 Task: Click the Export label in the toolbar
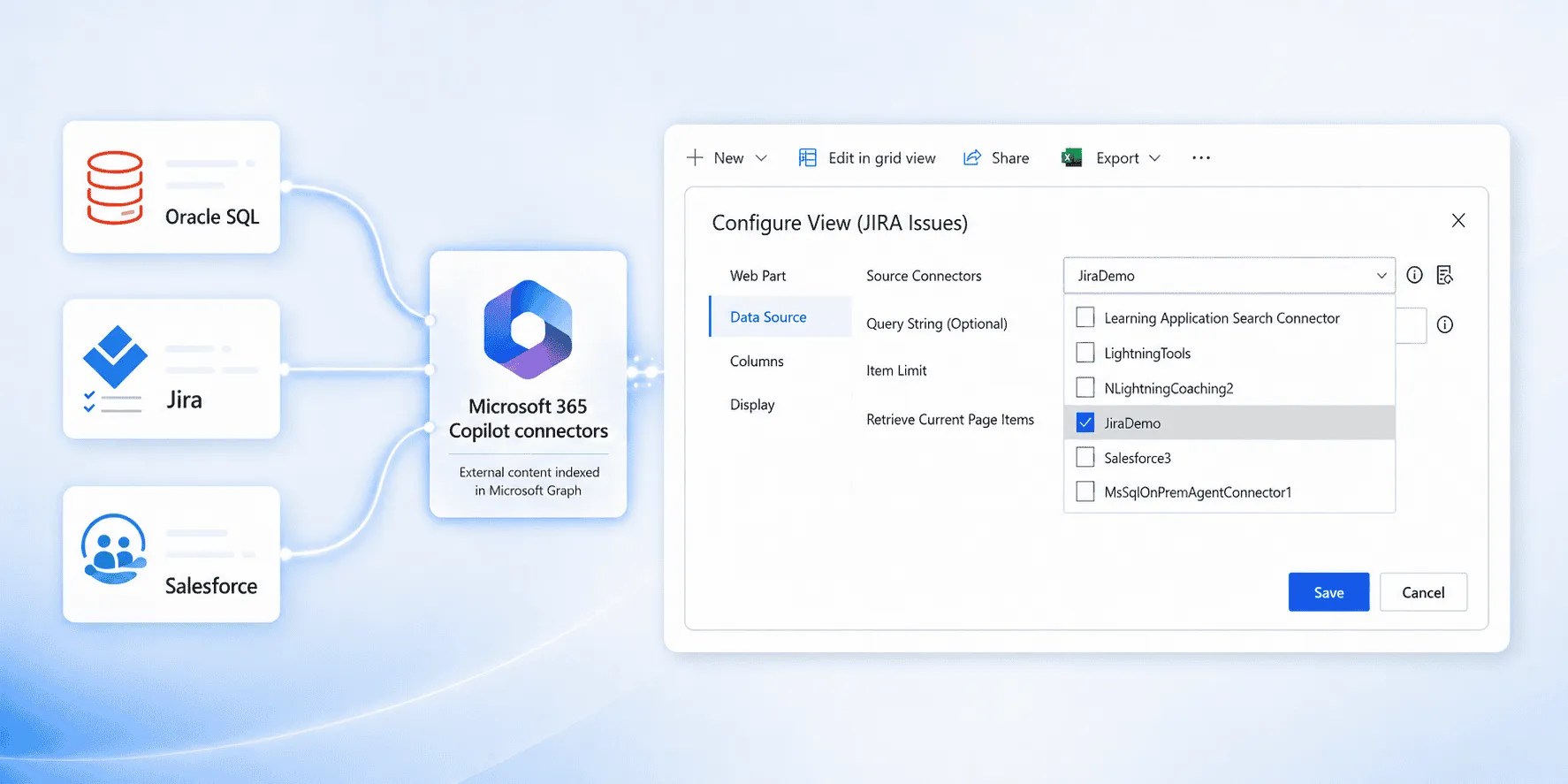(x=1117, y=158)
